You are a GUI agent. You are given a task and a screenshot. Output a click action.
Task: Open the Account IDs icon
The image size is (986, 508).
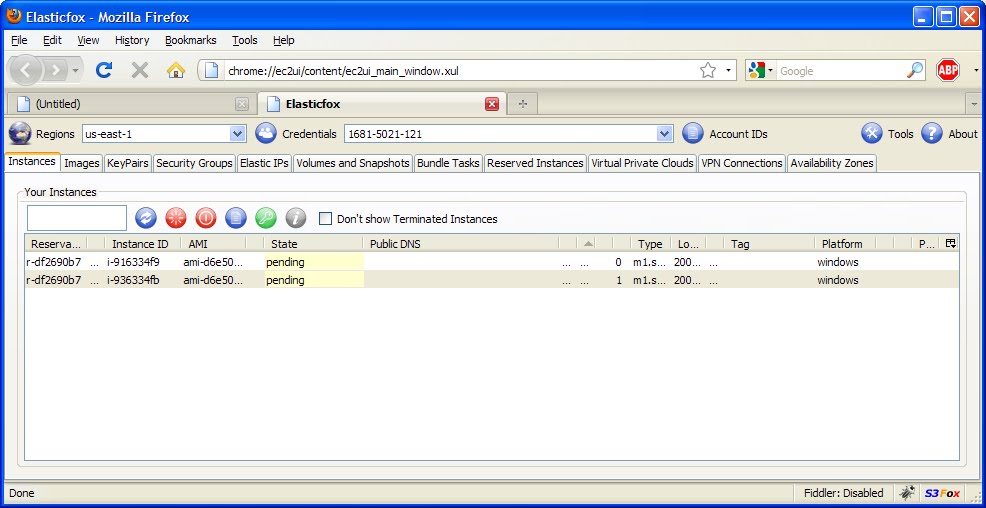click(x=693, y=133)
